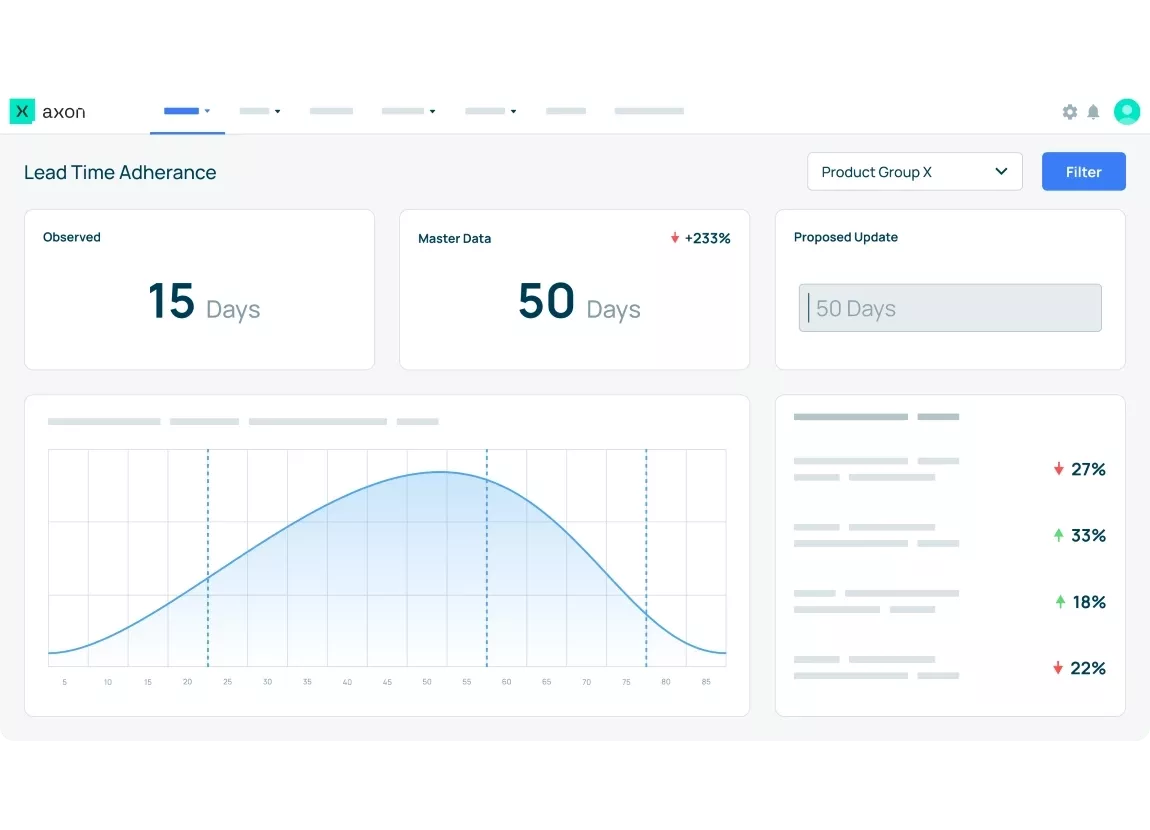Click the 85 label on chart axis
This screenshot has height=830, width=1150.
[706, 682]
